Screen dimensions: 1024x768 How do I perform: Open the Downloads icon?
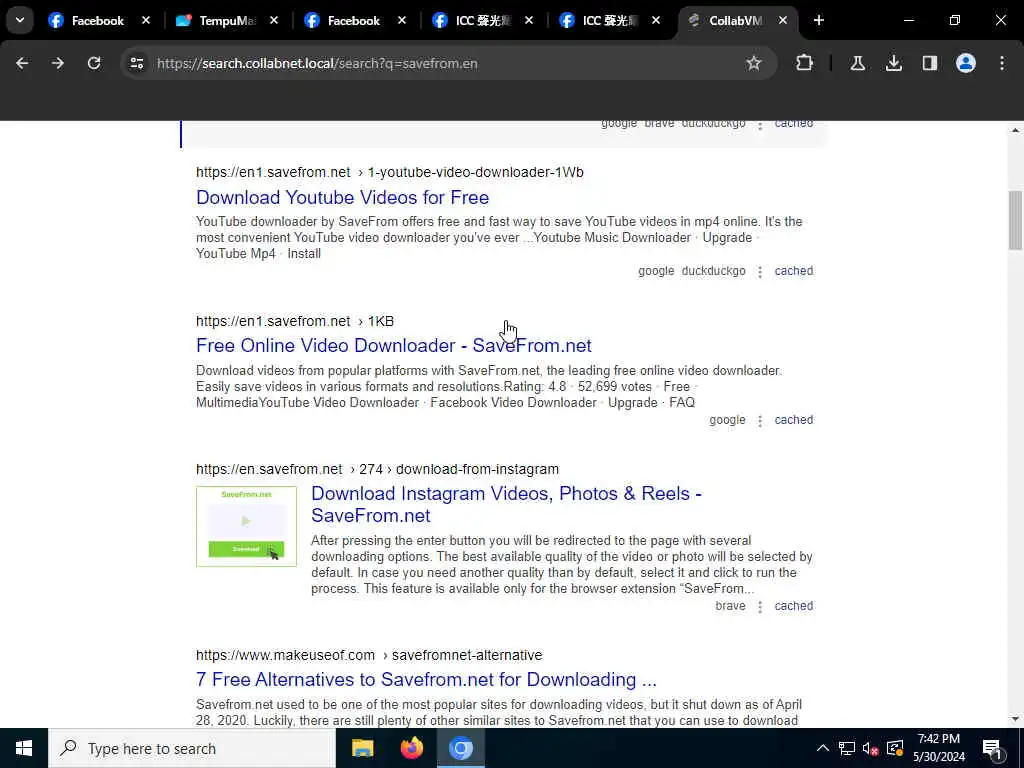893,63
